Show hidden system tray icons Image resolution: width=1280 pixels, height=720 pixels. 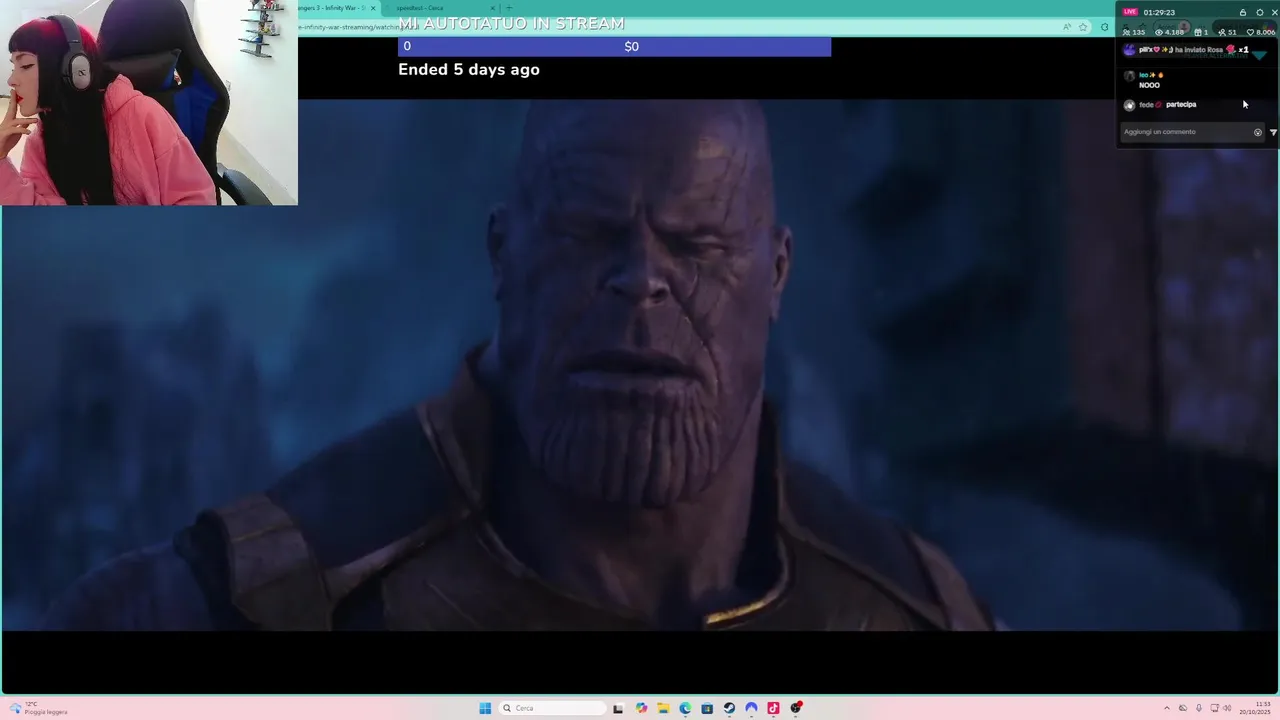click(x=1167, y=708)
